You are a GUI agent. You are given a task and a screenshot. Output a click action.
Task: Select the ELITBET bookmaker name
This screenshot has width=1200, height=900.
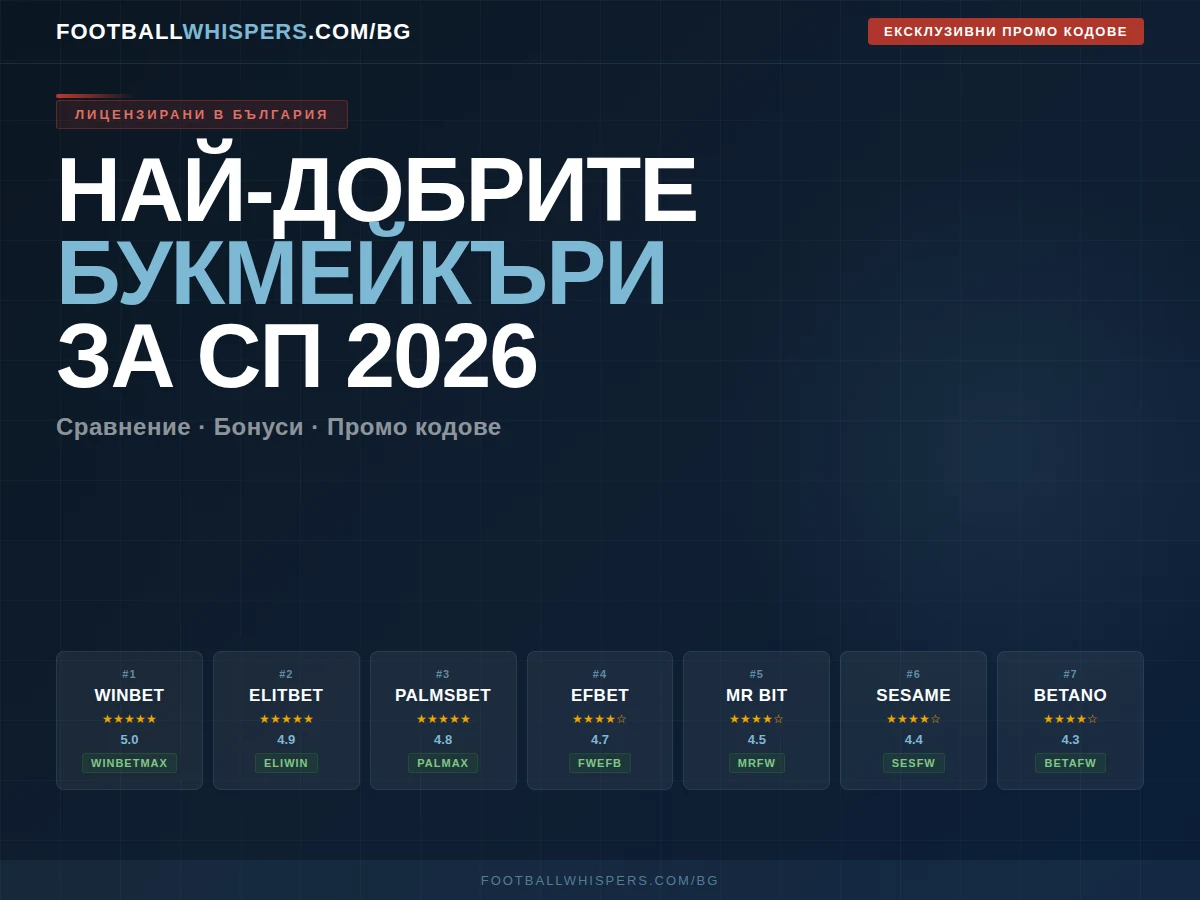pyautogui.click(x=286, y=695)
